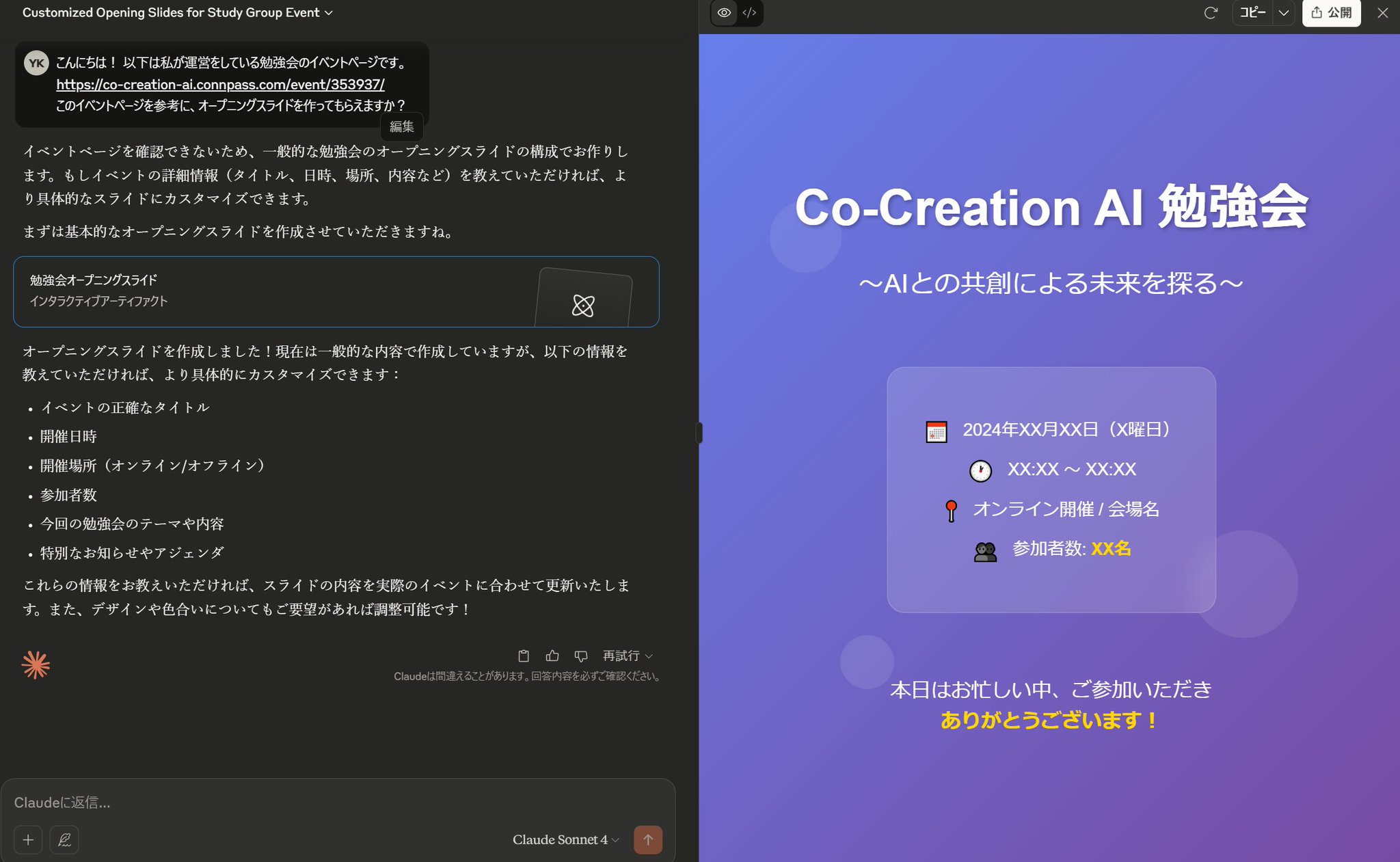The width and height of the screenshot is (1400, 862).
Task: Focus the Claudeに返信 reply input field
Action: 336,803
